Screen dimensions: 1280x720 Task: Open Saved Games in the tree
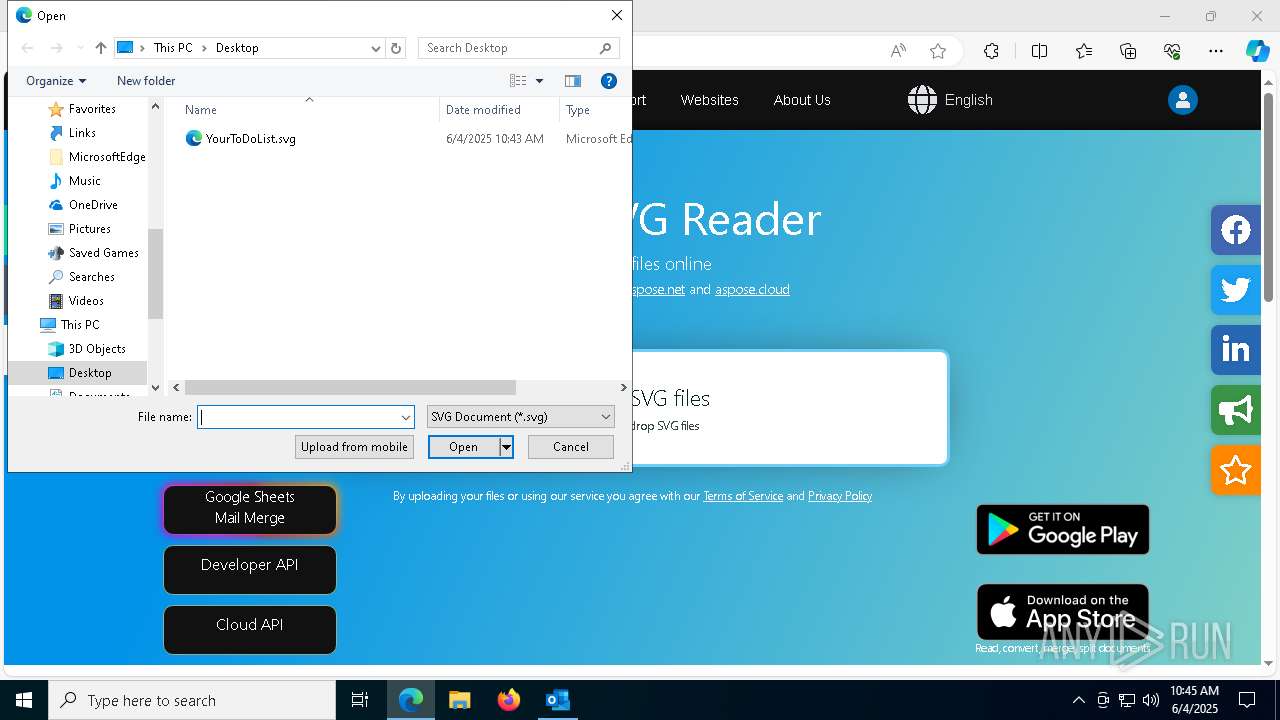pyautogui.click(x=103, y=253)
